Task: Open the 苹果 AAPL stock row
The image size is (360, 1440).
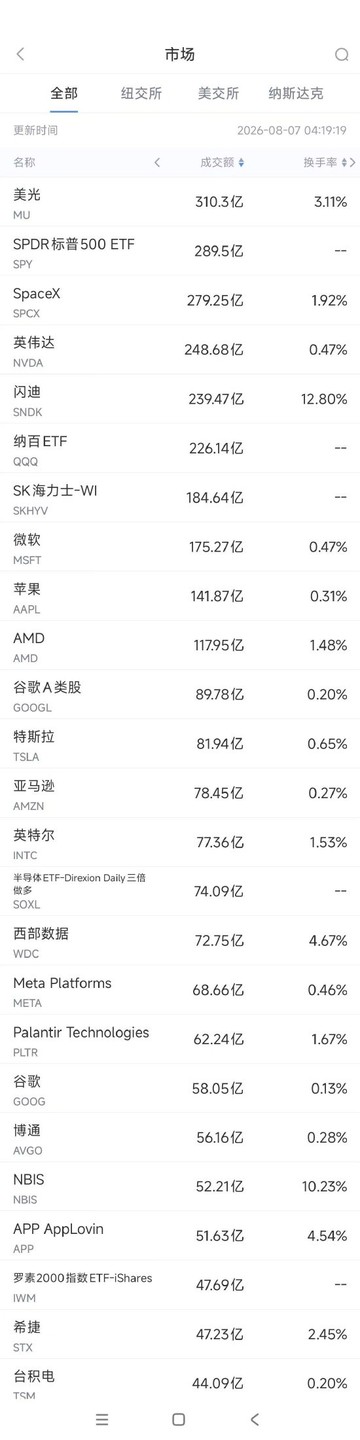Action: [x=180, y=596]
